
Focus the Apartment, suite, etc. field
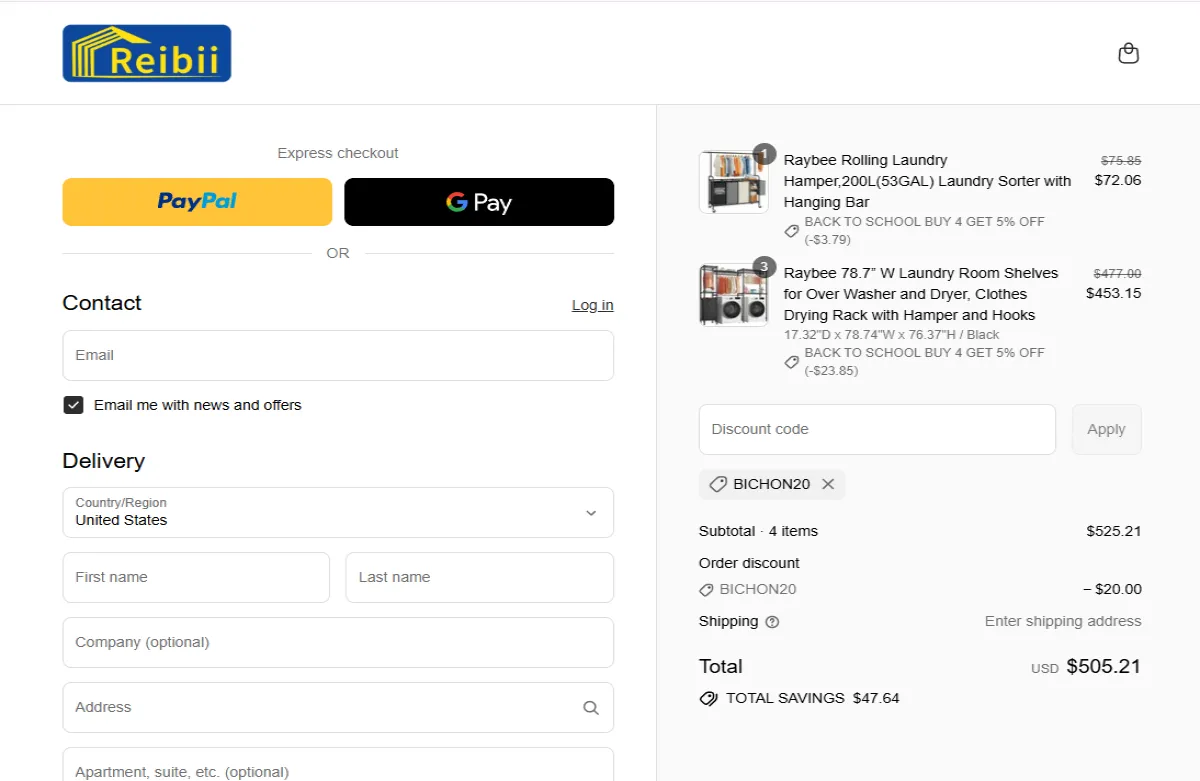point(338,768)
